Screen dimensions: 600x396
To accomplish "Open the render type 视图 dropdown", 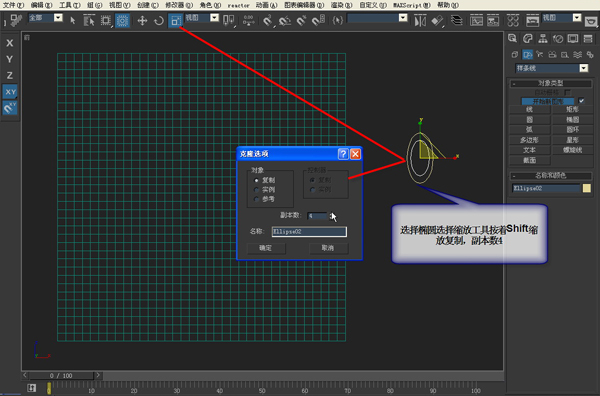I will (577, 18).
